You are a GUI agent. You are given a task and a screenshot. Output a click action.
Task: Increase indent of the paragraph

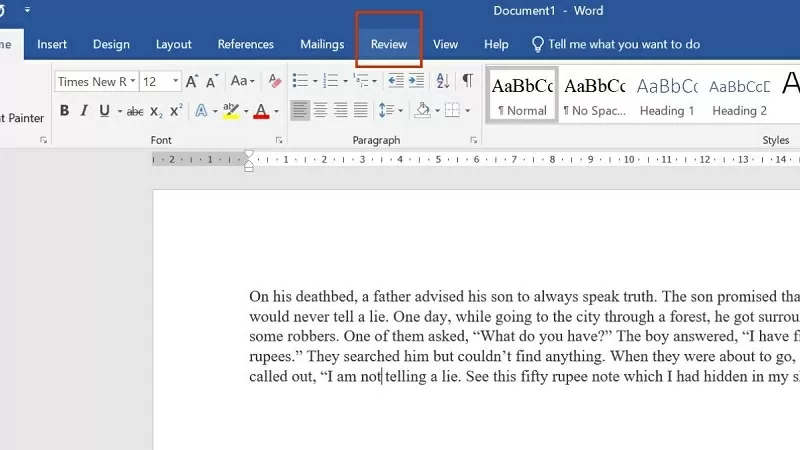(x=419, y=81)
